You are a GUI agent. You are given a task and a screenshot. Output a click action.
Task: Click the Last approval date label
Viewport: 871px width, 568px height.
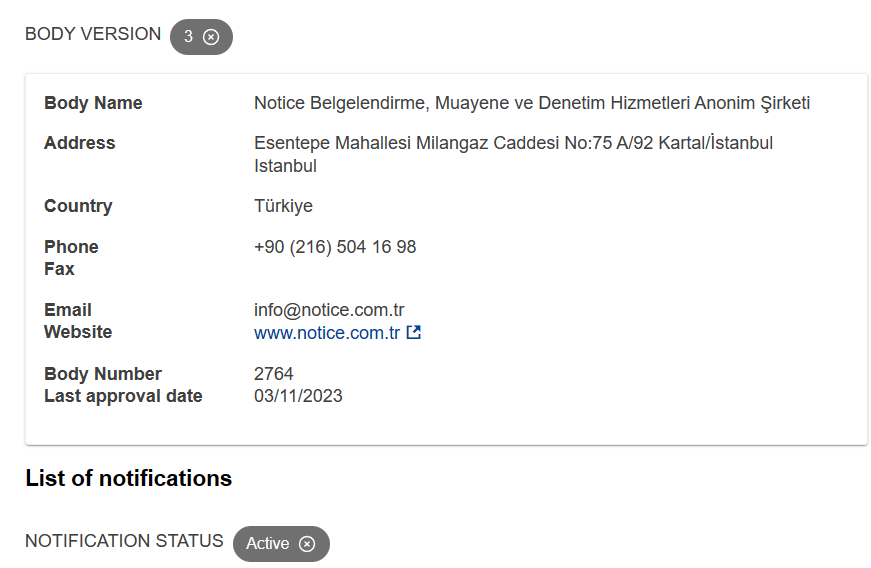pyautogui.click(x=123, y=396)
